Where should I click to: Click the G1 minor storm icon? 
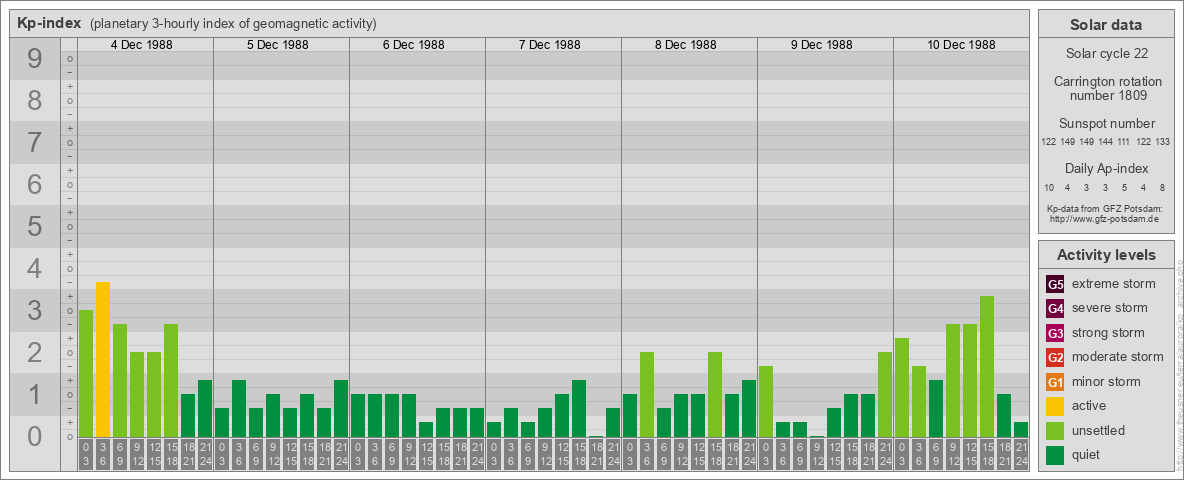coord(1055,382)
